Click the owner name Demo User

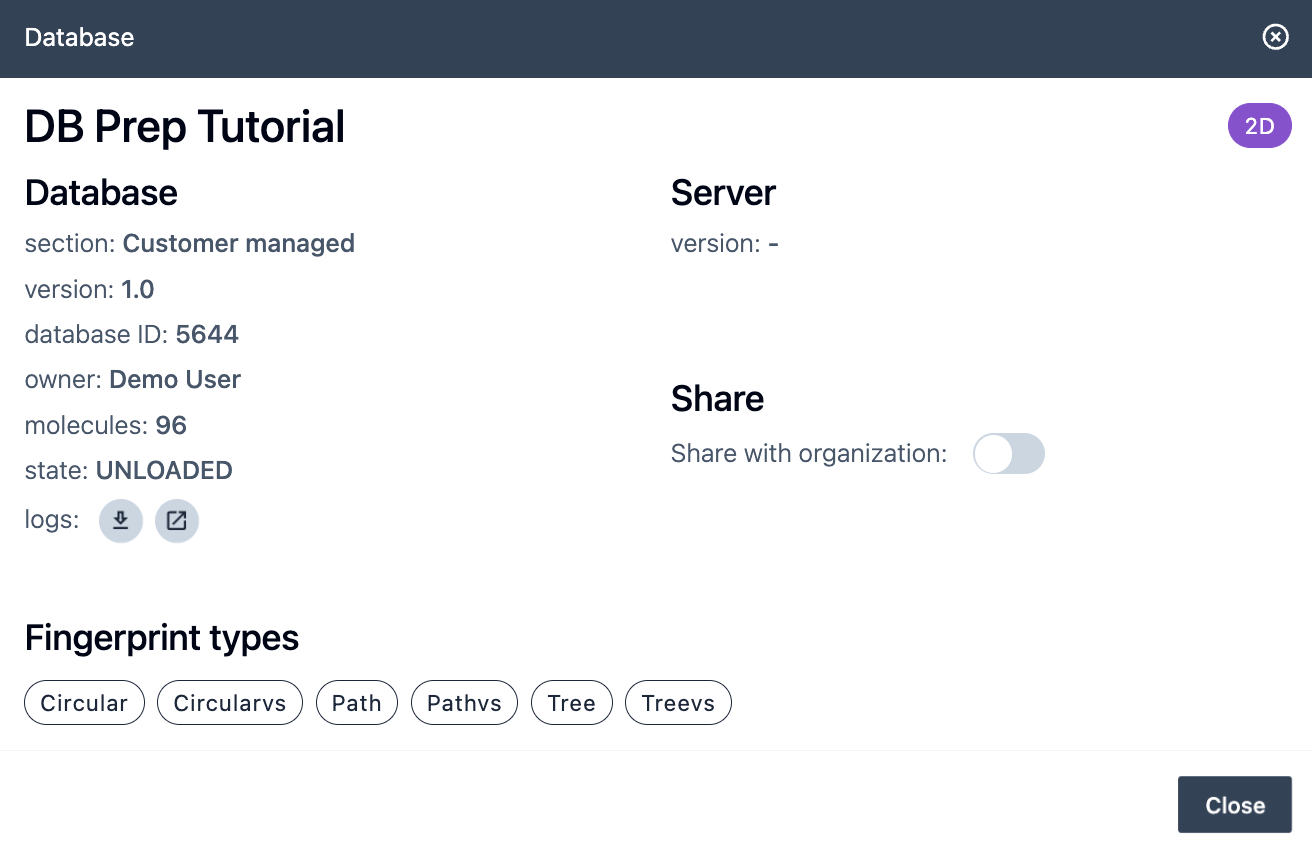tap(175, 380)
